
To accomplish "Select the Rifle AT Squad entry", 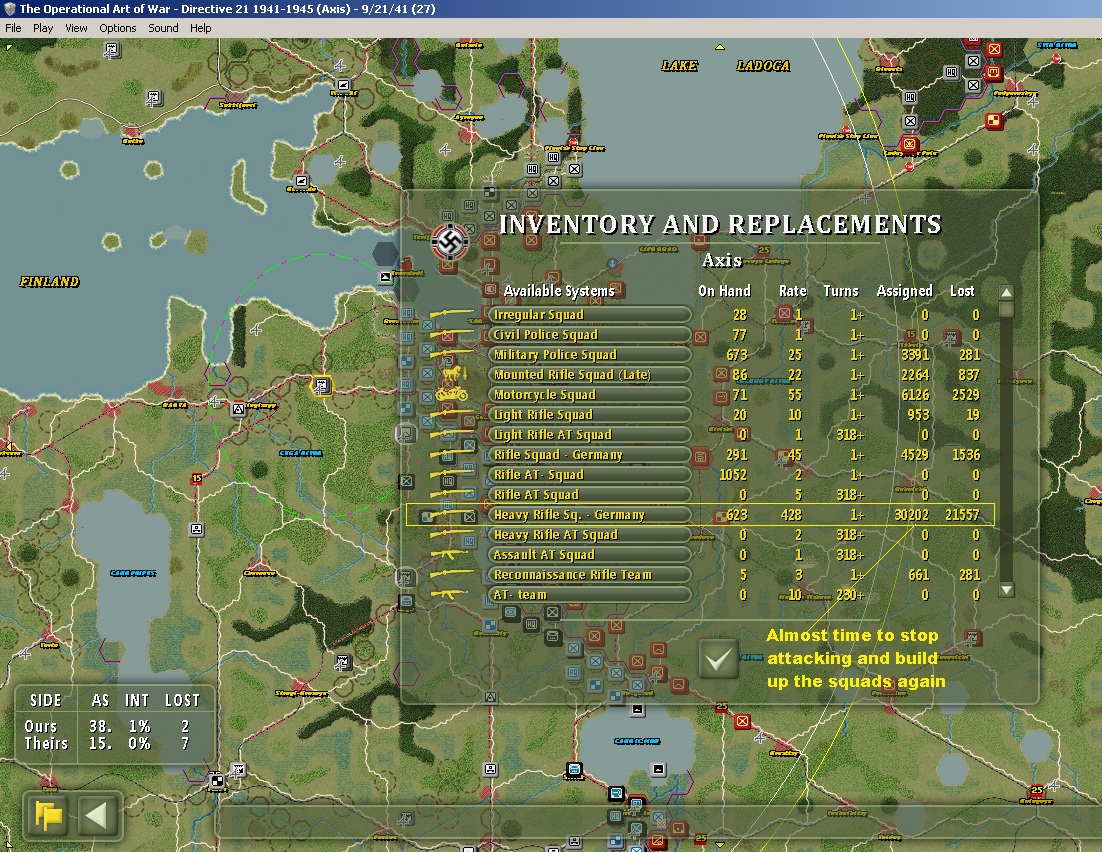I will pos(589,495).
